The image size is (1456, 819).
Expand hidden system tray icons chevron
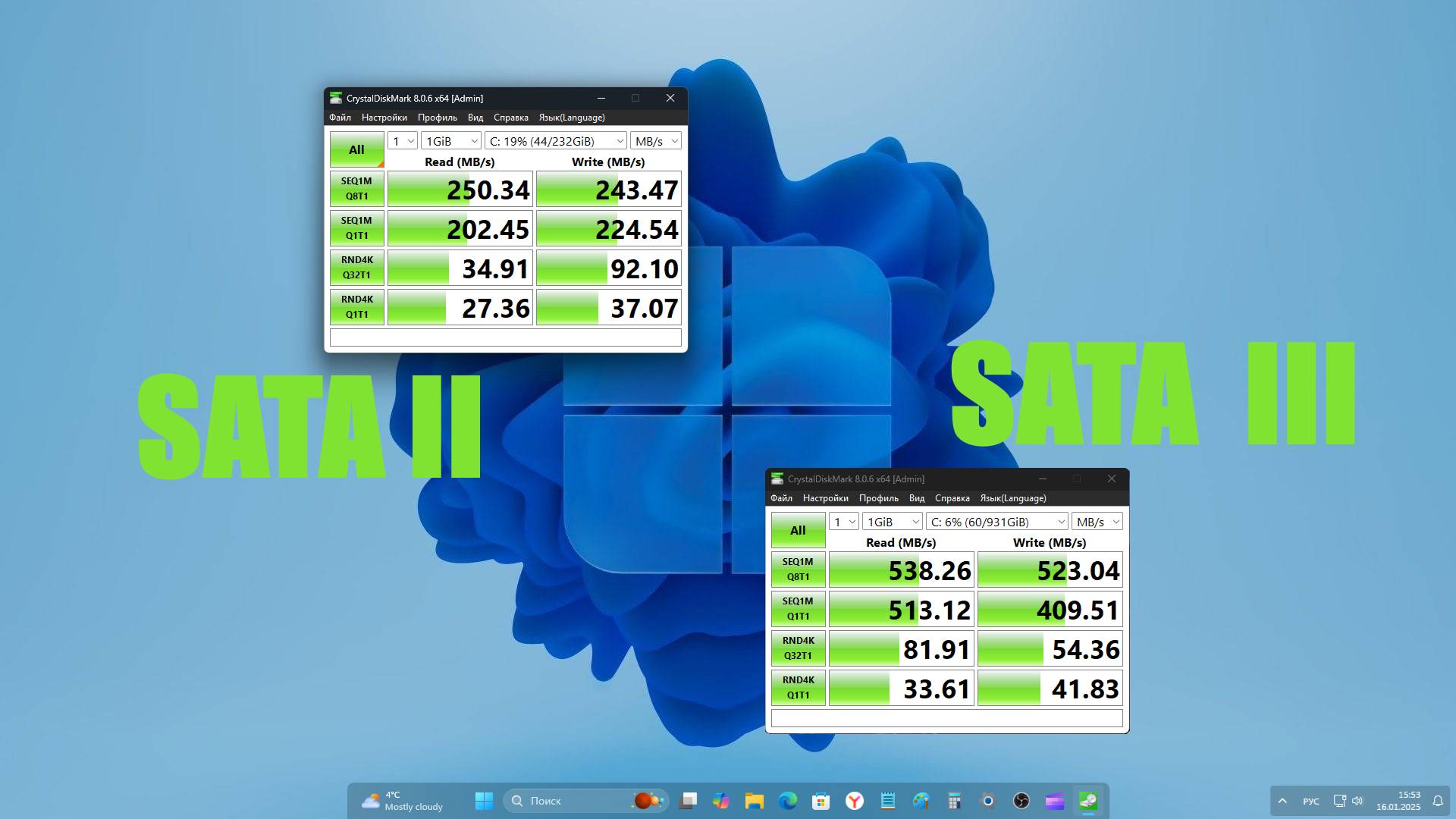pyautogui.click(x=1282, y=800)
